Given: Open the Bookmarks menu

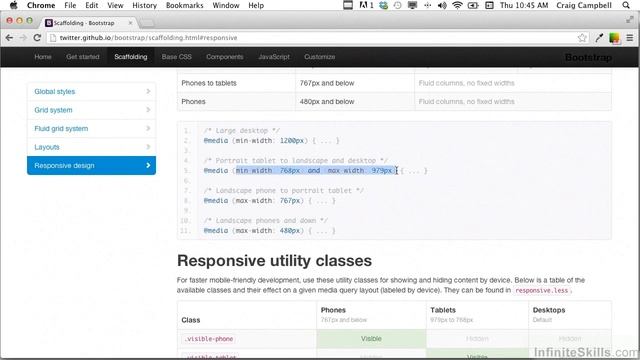Looking at the screenshot, I should click(x=184, y=5).
